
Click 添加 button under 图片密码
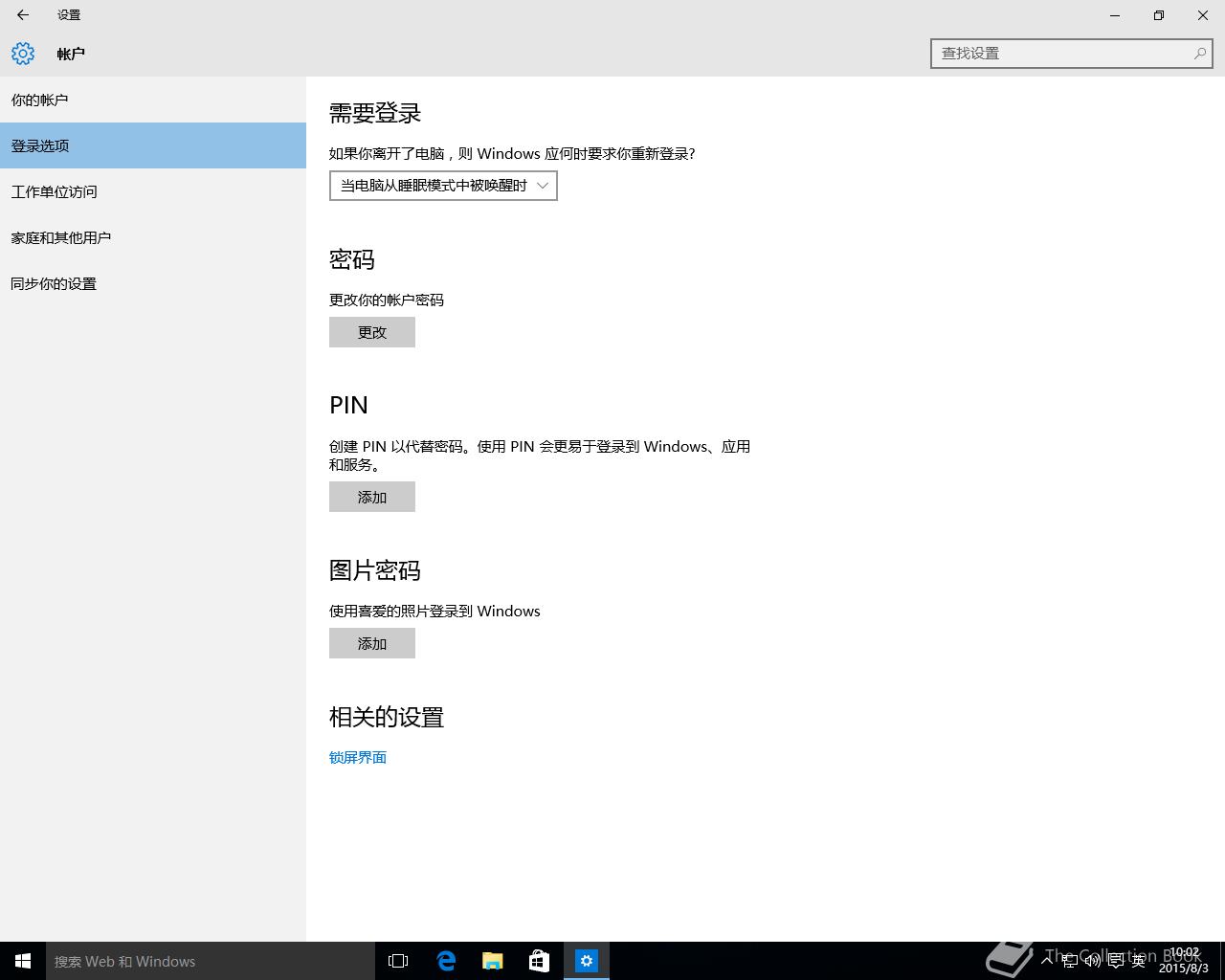click(372, 643)
